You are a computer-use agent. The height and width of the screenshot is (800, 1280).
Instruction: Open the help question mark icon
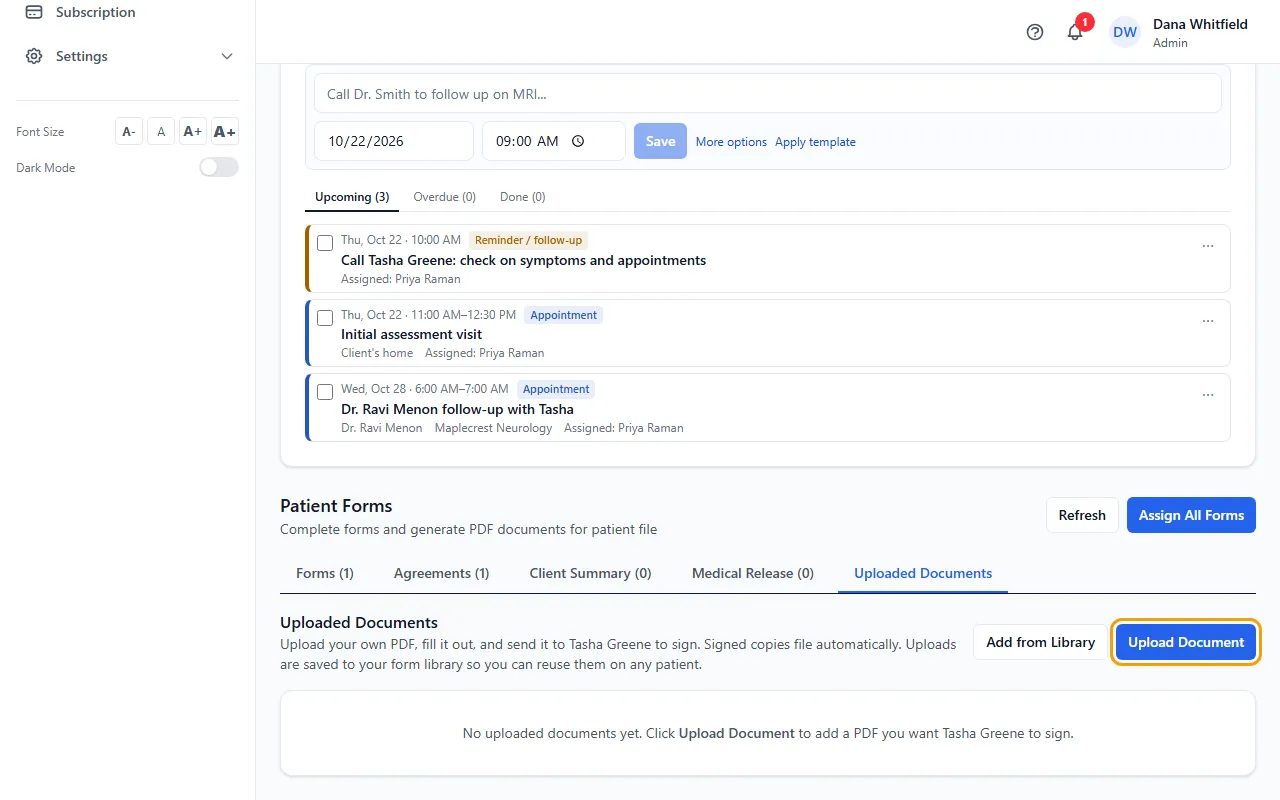click(x=1035, y=32)
